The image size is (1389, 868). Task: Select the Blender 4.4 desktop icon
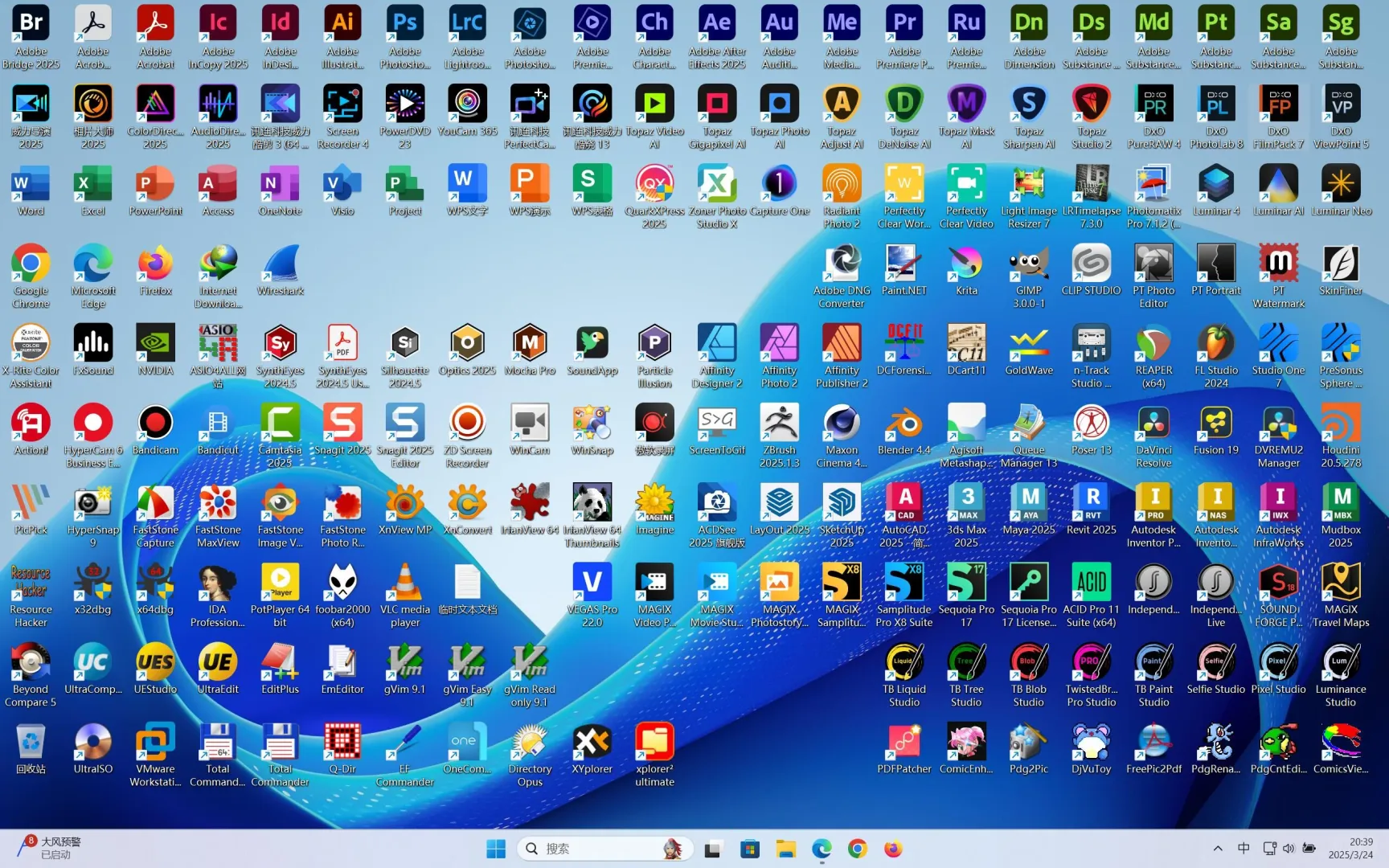pos(904,429)
